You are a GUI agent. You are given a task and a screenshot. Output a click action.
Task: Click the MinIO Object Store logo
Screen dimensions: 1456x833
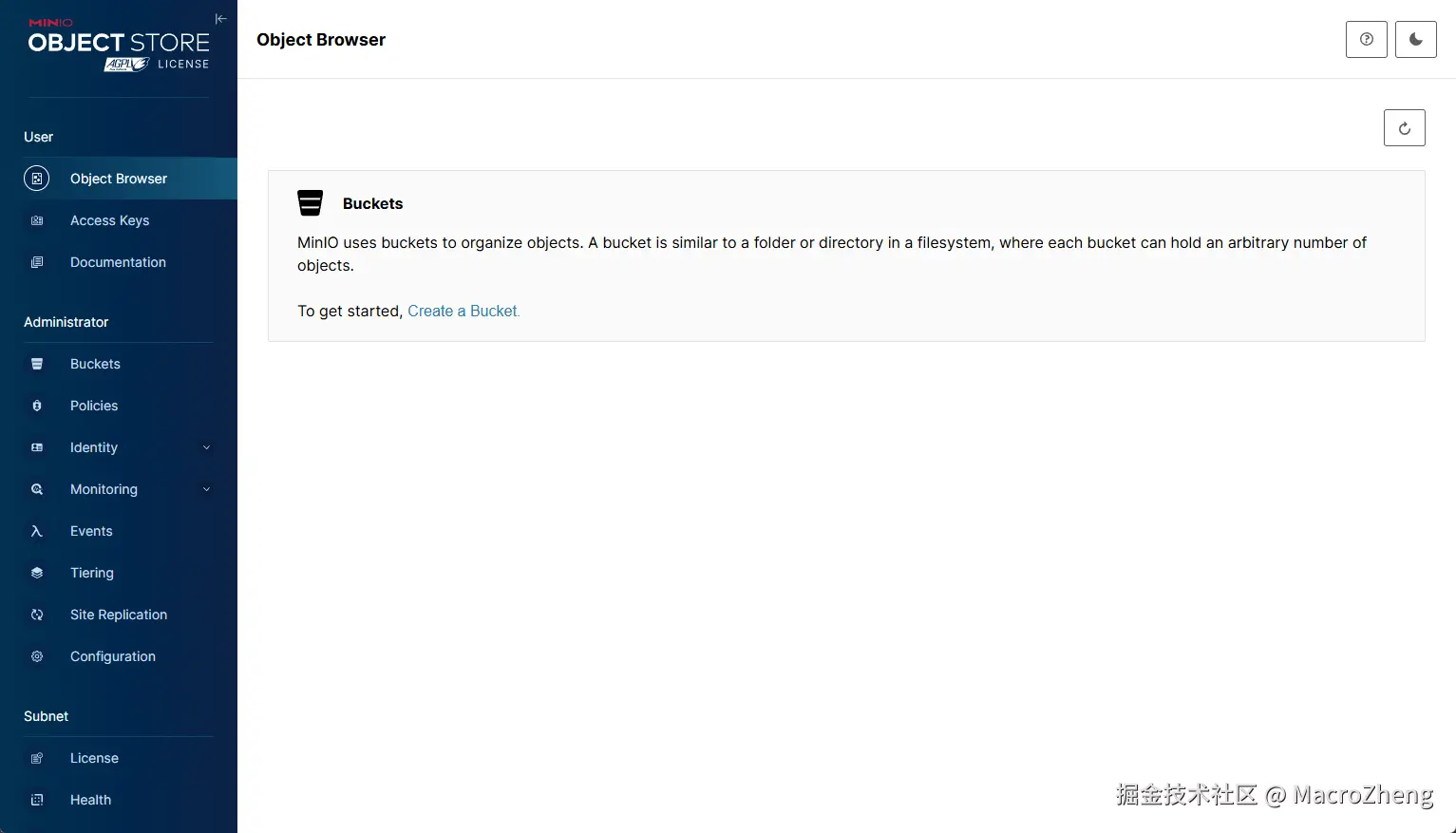118,41
